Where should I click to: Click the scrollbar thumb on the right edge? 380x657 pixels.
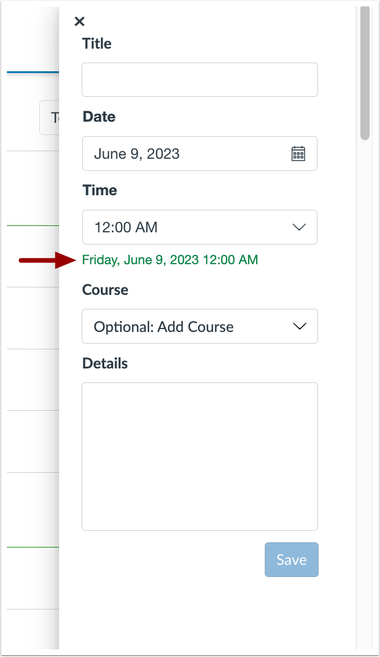tap(365, 73)
